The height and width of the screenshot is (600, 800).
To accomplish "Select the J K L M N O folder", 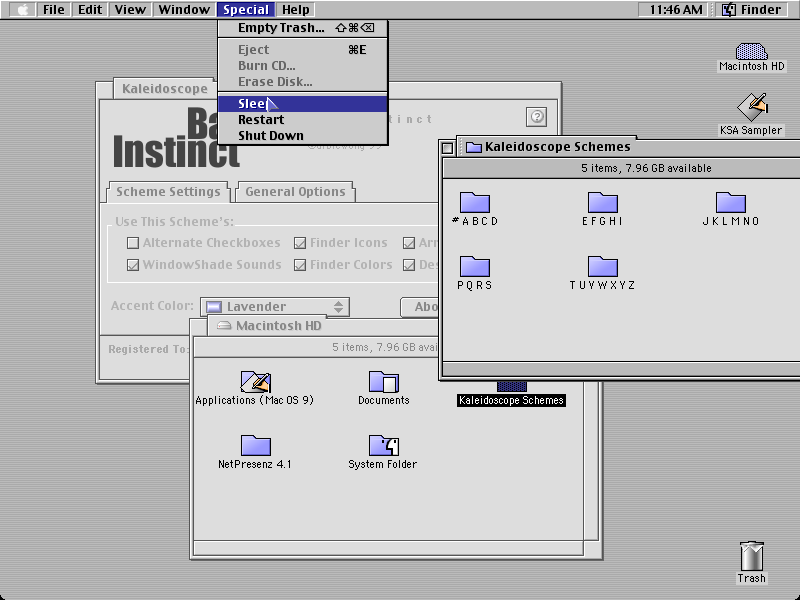I will pos(731,203).
